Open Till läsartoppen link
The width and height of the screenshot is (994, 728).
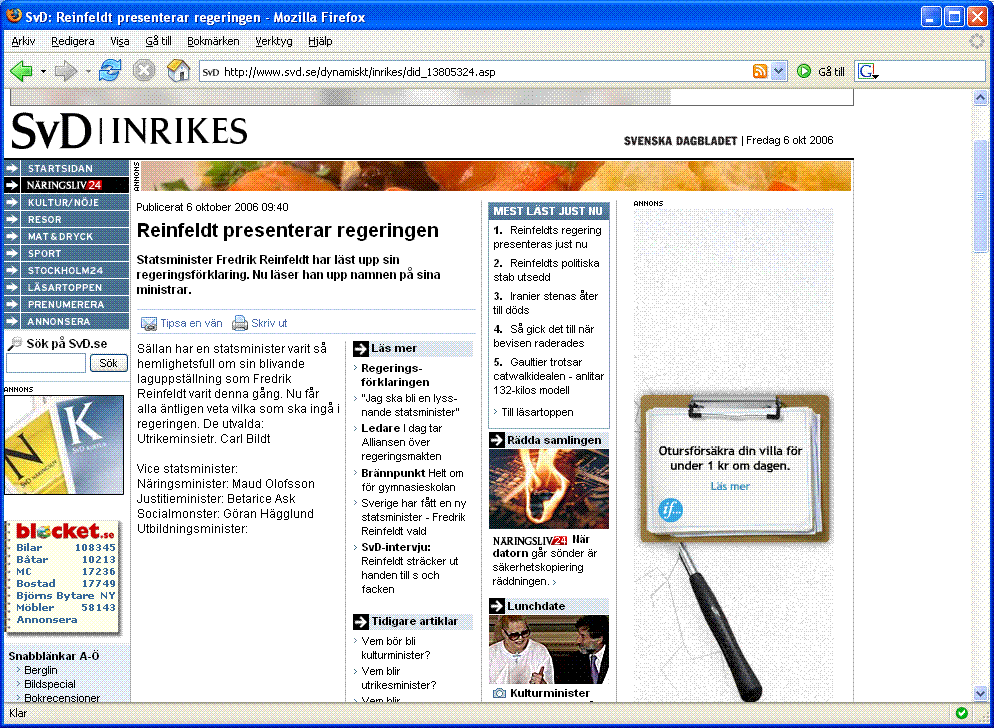[537, 412]
